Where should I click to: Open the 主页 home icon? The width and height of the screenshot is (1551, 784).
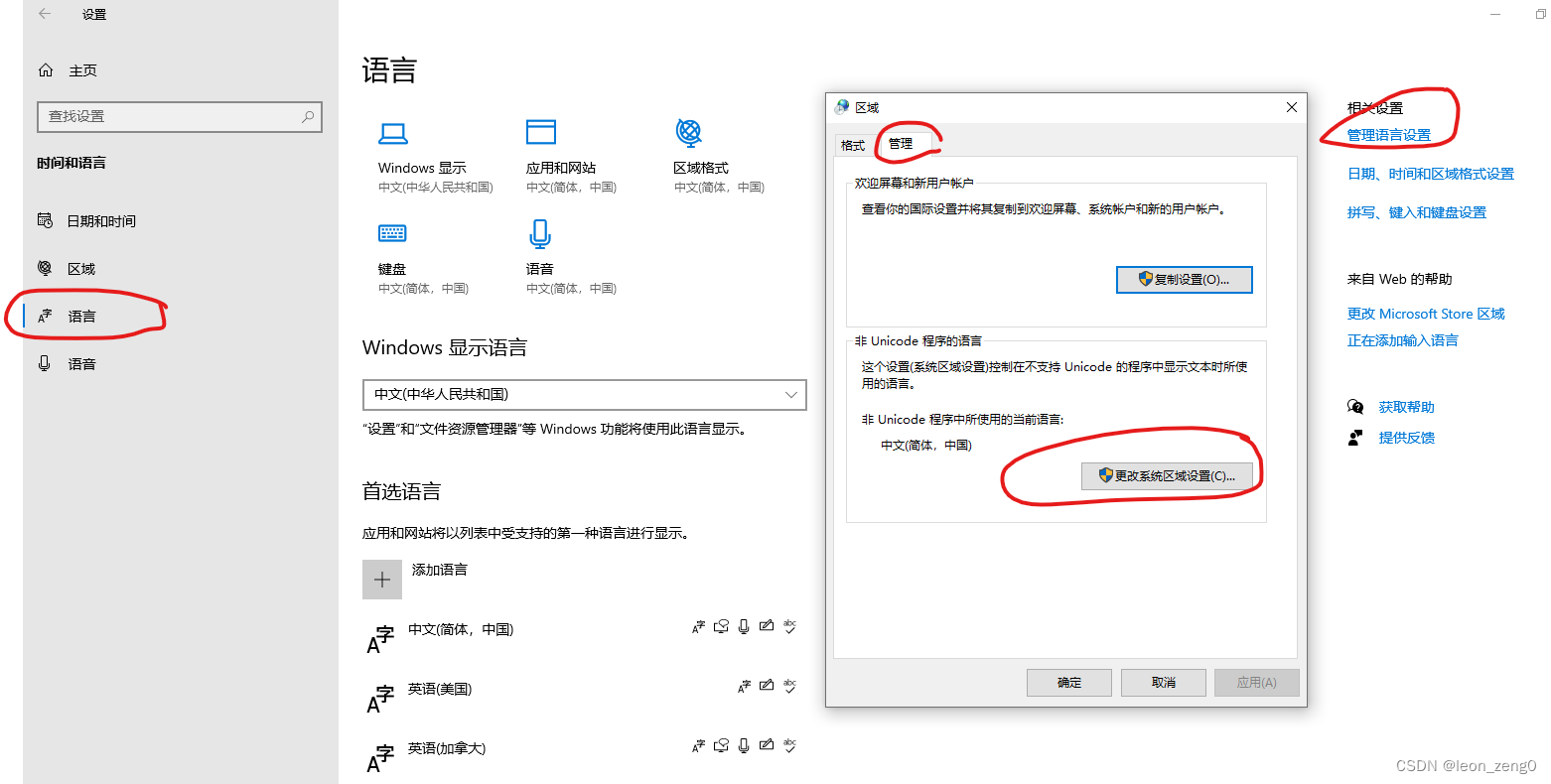[x=46, y=70]
